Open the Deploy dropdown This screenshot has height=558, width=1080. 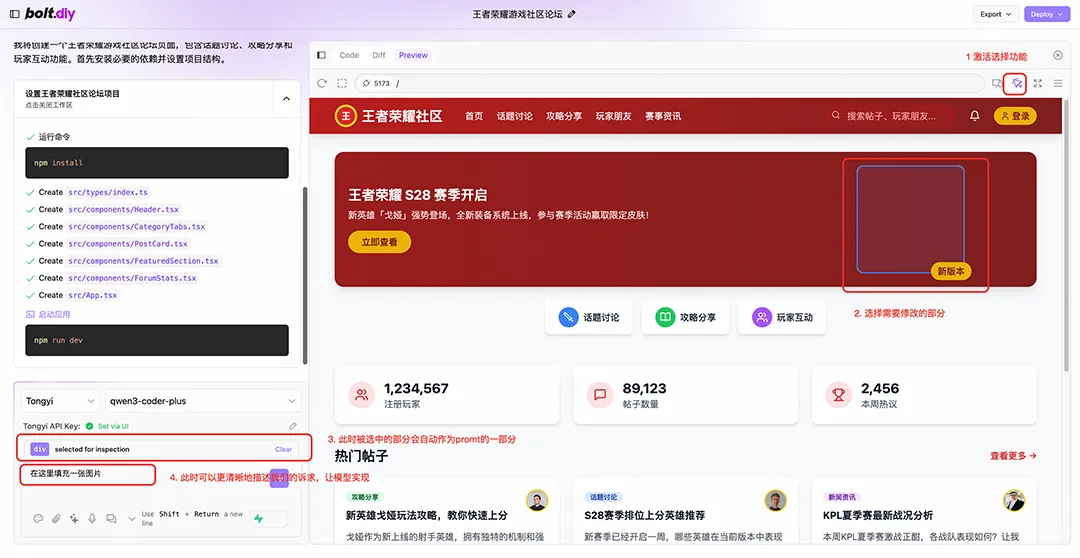[1046, 14]
